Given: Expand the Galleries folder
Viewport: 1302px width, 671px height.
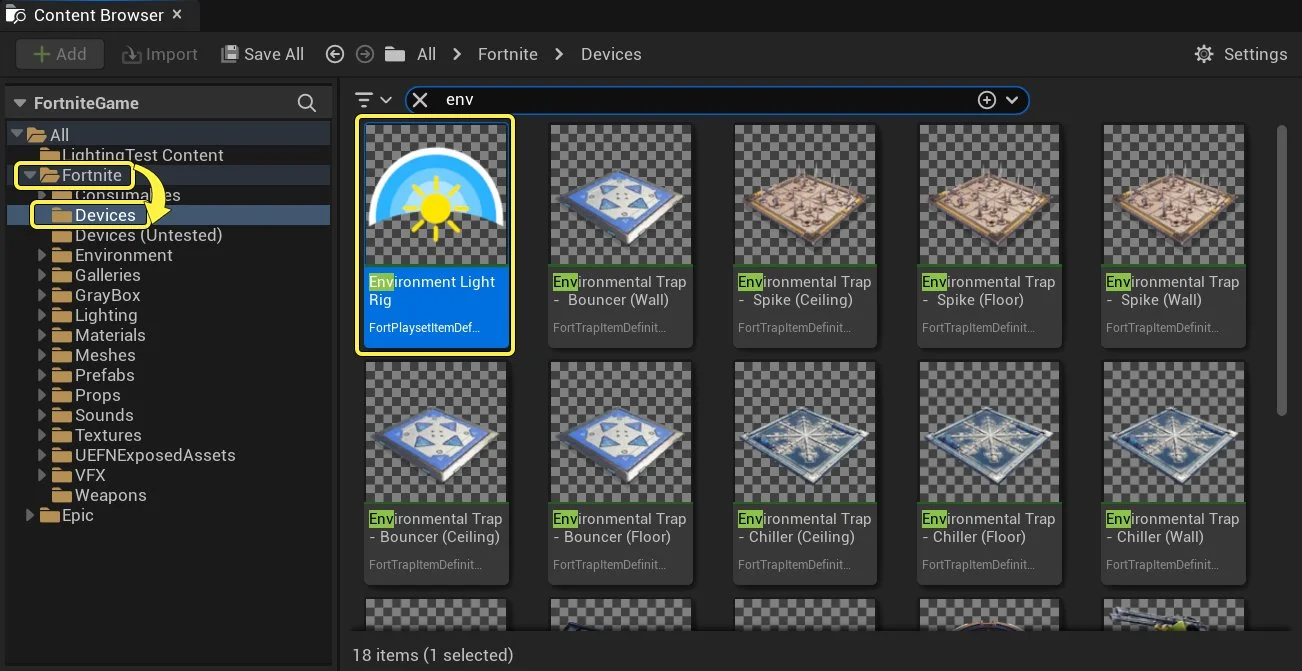Looking at the screenshot, I should point(42,275).
